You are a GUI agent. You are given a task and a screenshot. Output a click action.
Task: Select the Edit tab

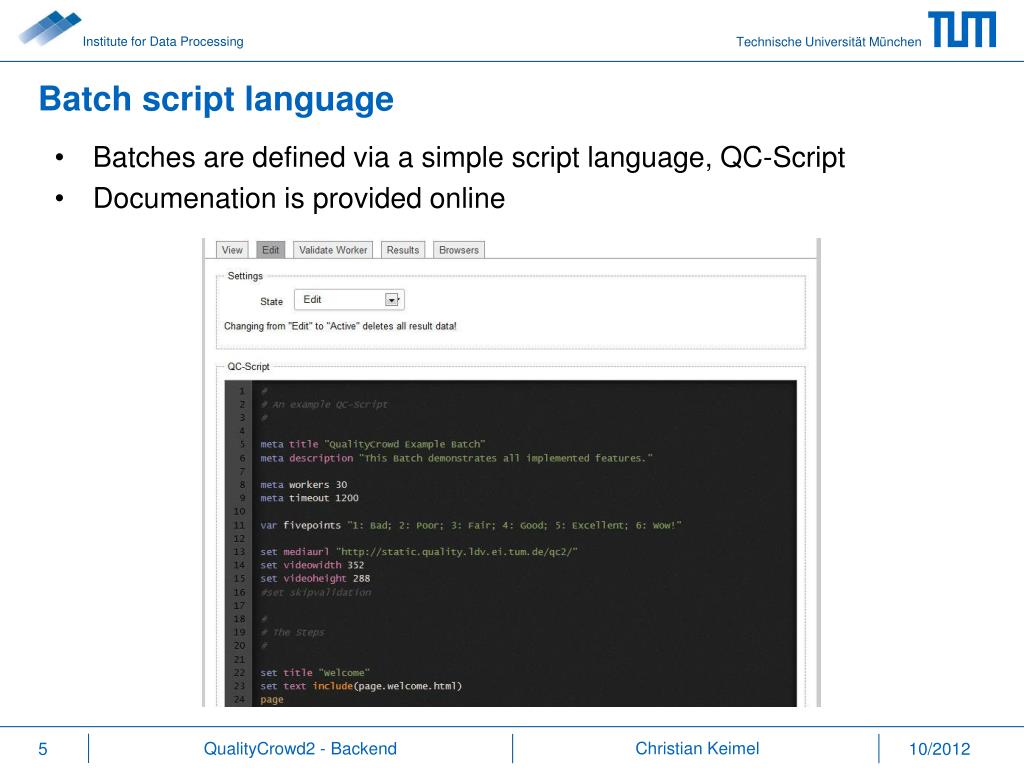click(x=270, y=250)
